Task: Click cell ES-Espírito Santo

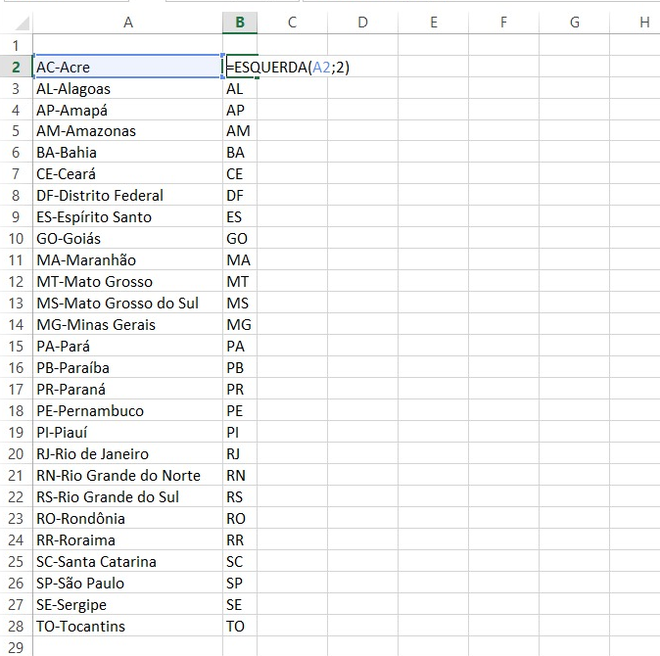Action: (x=128, y=217)
